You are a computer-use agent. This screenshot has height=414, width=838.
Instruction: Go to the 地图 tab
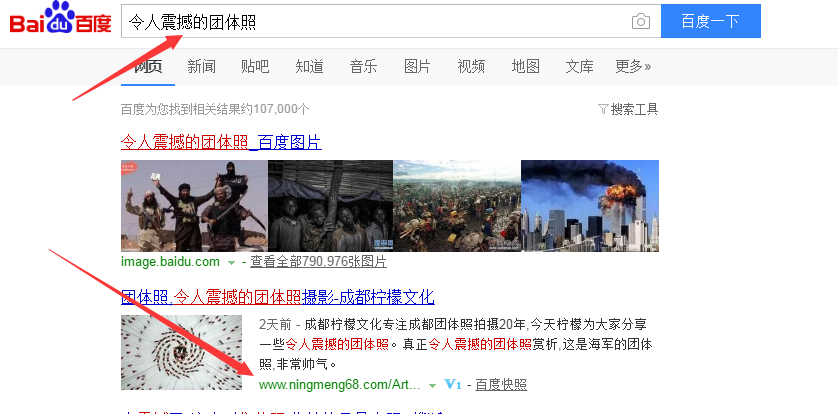(525, 66)
